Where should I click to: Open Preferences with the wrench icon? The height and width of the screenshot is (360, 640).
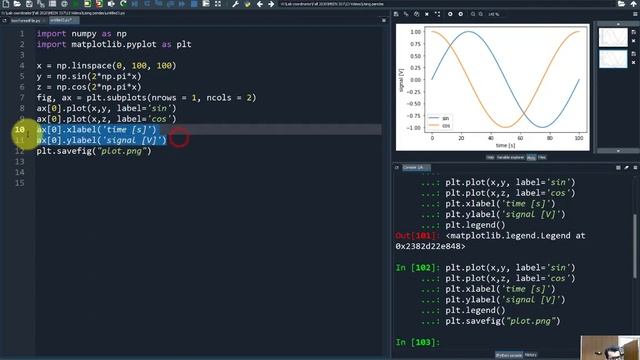coord(236,4)
